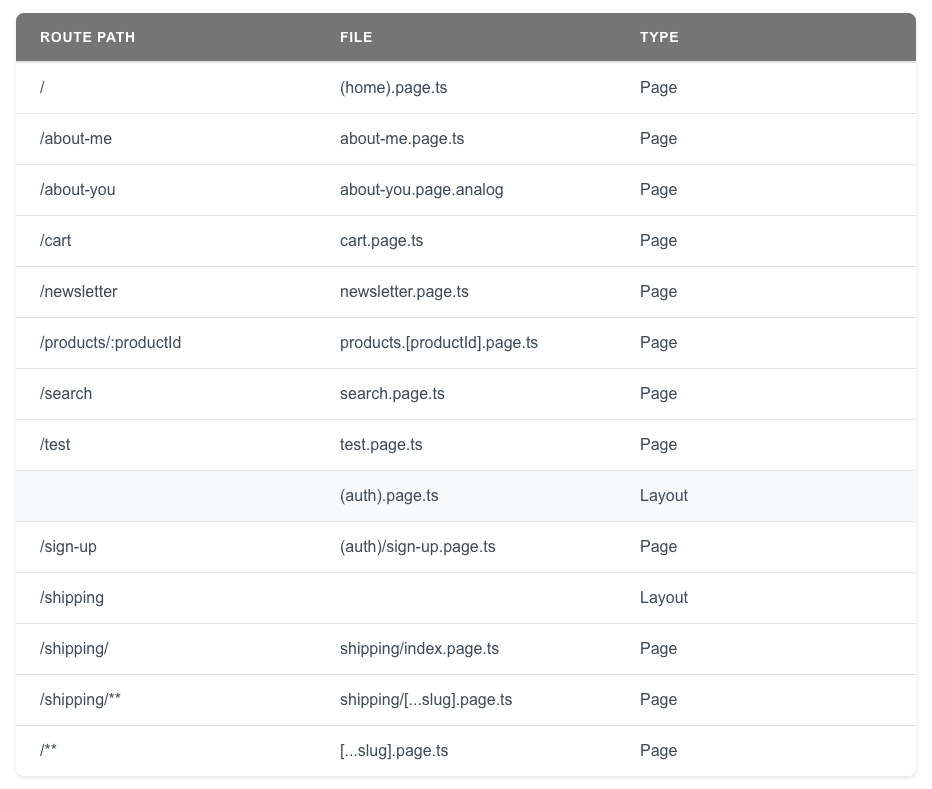Screen dimensions: 932x789
Task: Select the products.[productId].page.ts file cell
Action: (438, 342)
